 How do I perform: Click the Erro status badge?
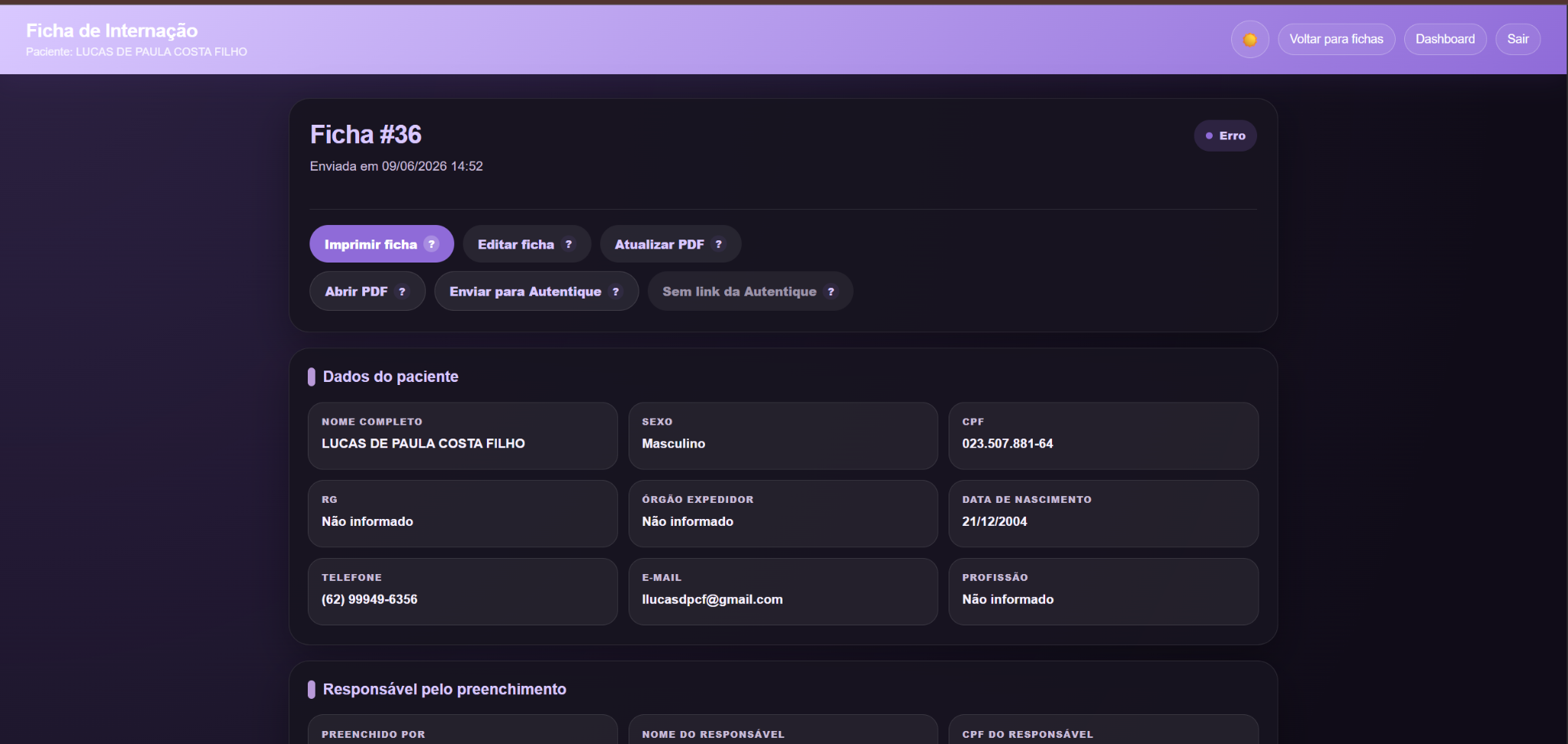(1225, 135)
